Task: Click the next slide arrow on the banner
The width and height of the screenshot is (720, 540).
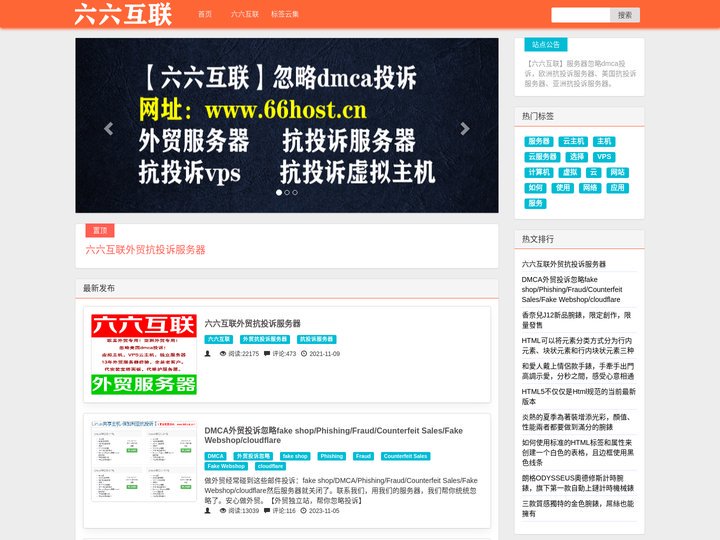Action: click(x=465, y=129)
